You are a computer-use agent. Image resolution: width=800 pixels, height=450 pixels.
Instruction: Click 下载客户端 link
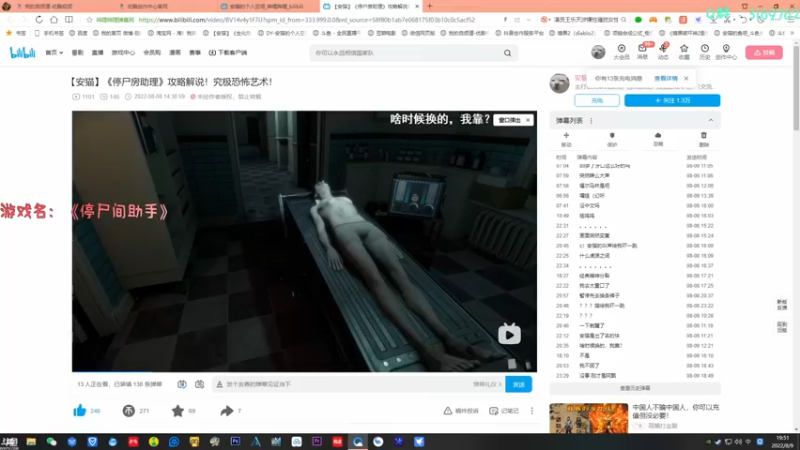tap(228, 53)
